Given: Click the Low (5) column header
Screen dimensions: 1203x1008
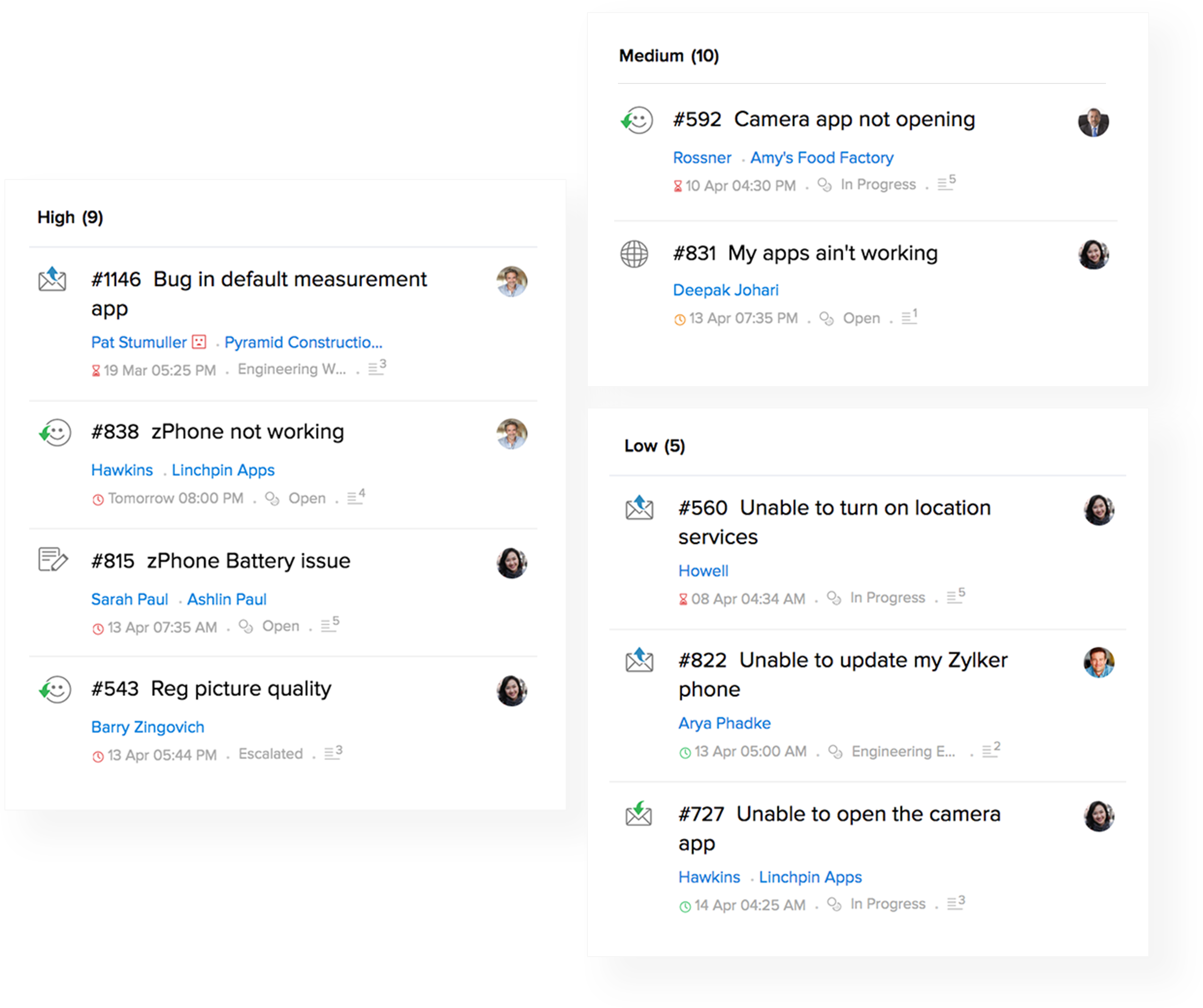Looking at the screenshot, I should [654, 446].
